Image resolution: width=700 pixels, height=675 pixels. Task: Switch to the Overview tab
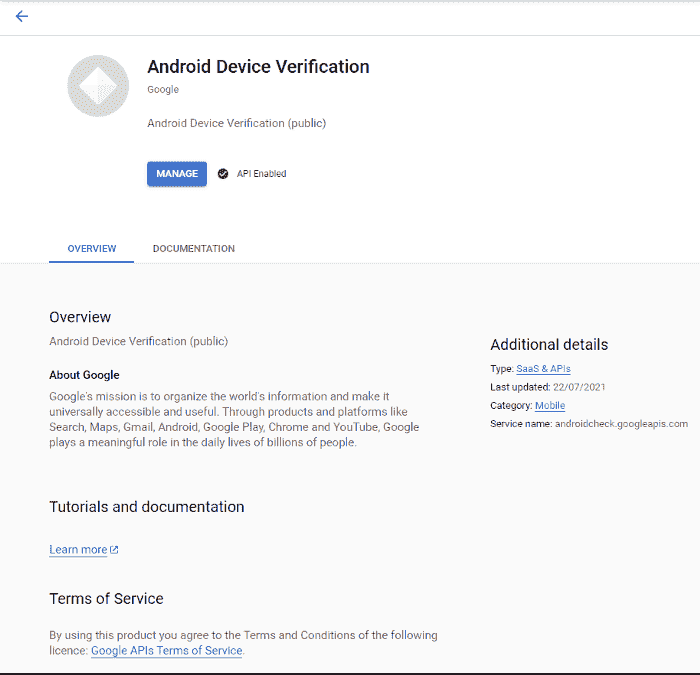(x=91, y=248)
